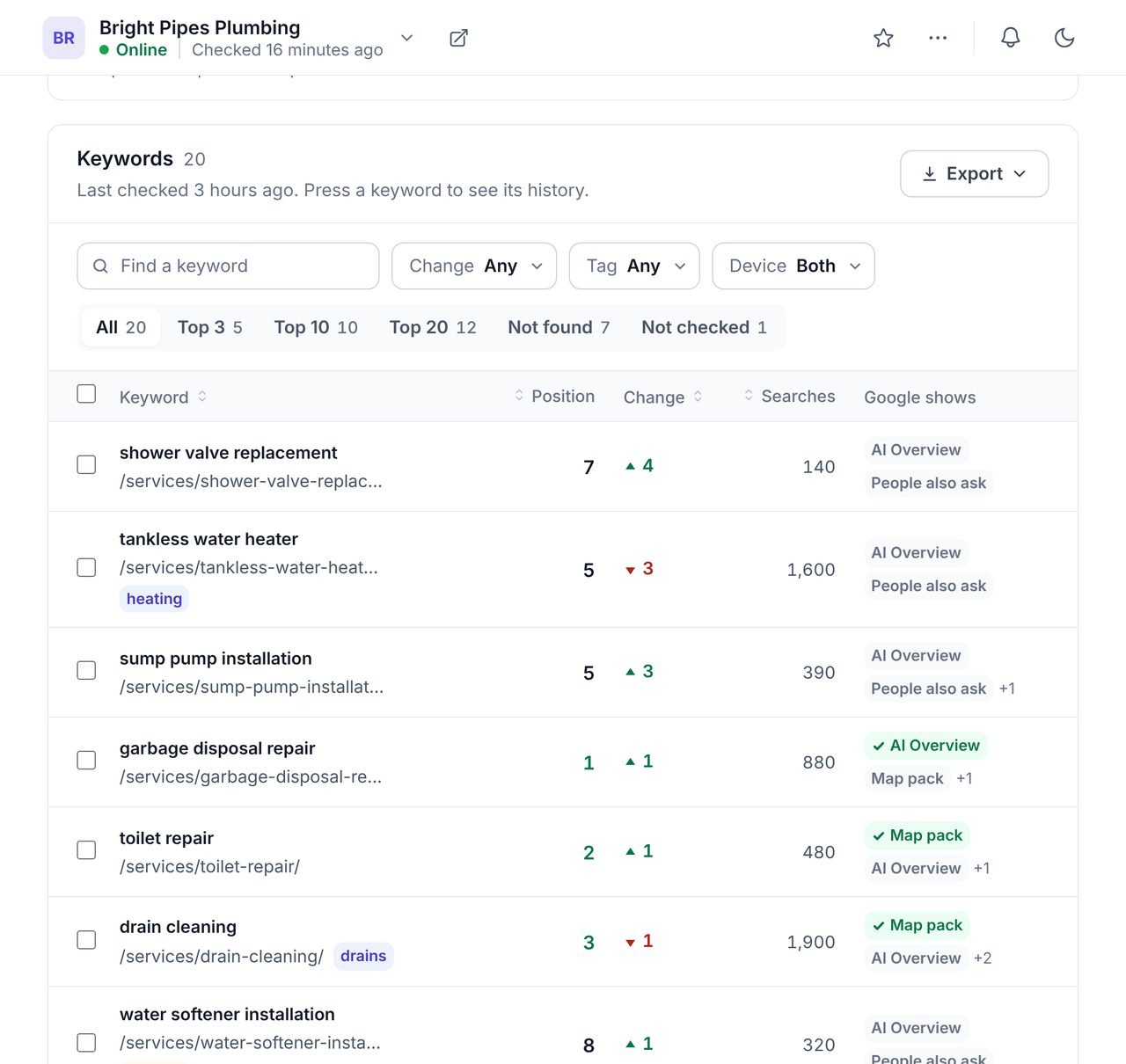This screenshot has width=1126, height=1064.
Task: Check the toilet repair row
Action: tap(86, 850)
